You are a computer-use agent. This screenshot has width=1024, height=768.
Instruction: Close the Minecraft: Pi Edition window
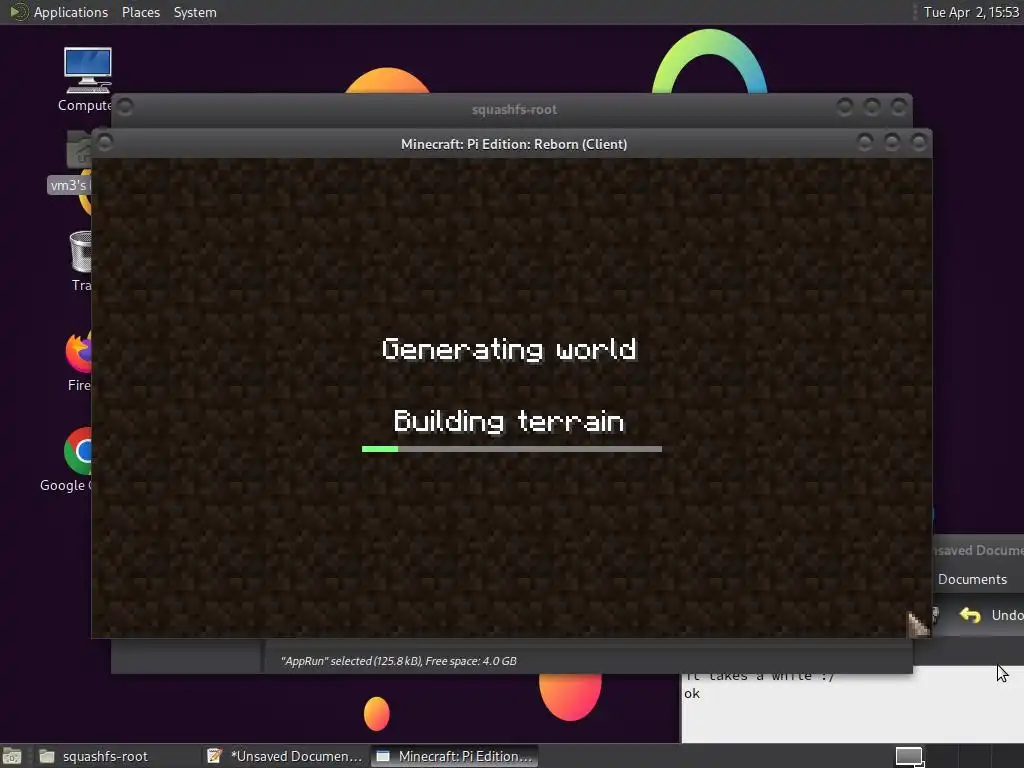tap(919, 142)
